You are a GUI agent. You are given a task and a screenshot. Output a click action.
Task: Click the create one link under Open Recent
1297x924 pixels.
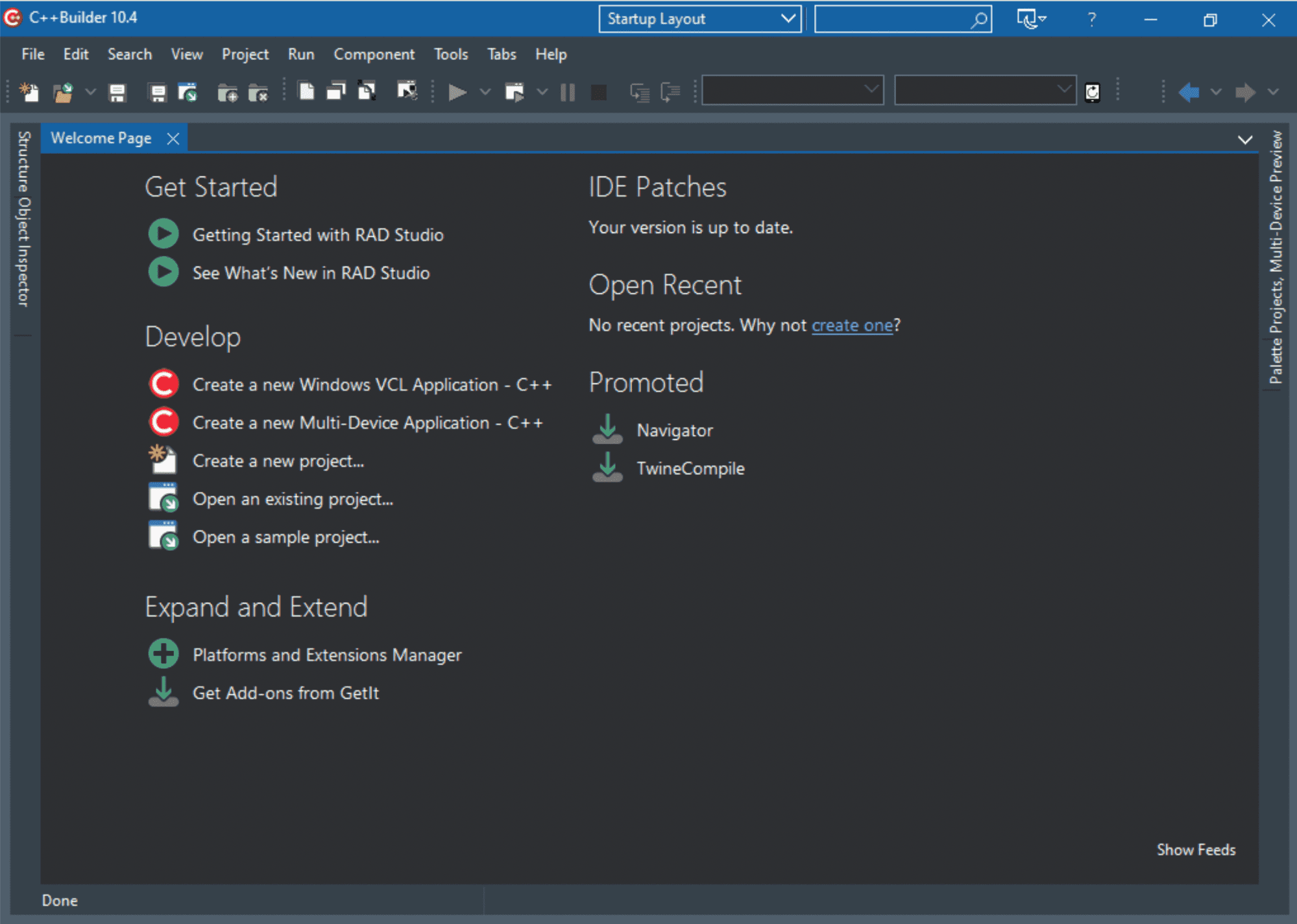[x=852, y=325]
